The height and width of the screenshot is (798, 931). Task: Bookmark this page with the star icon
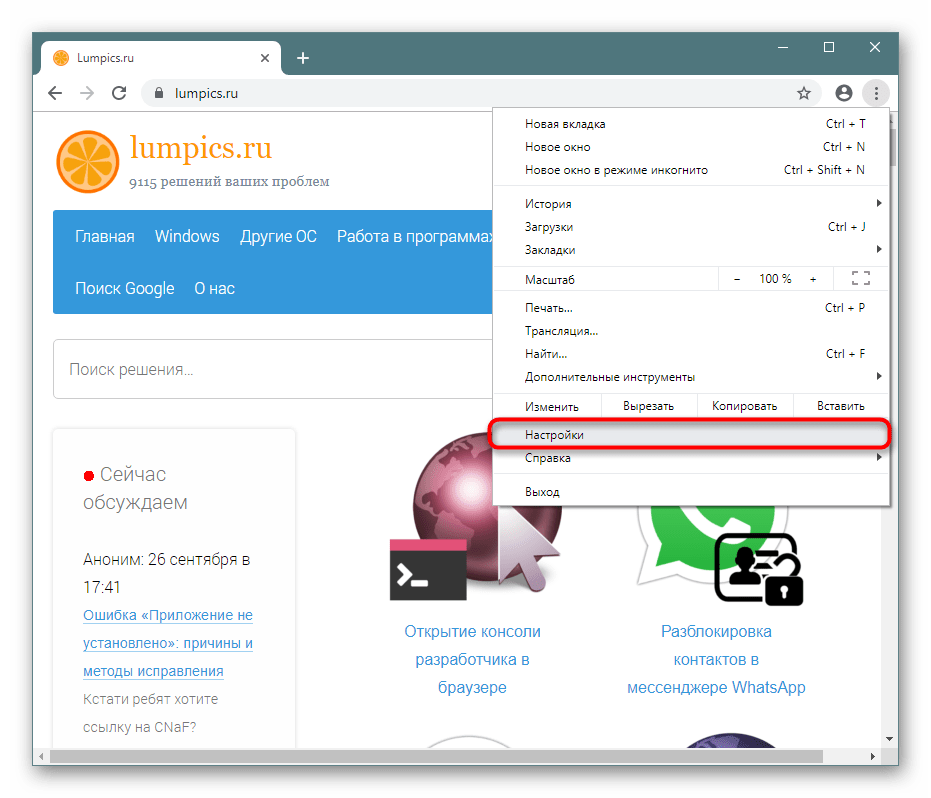click(804, 93)
